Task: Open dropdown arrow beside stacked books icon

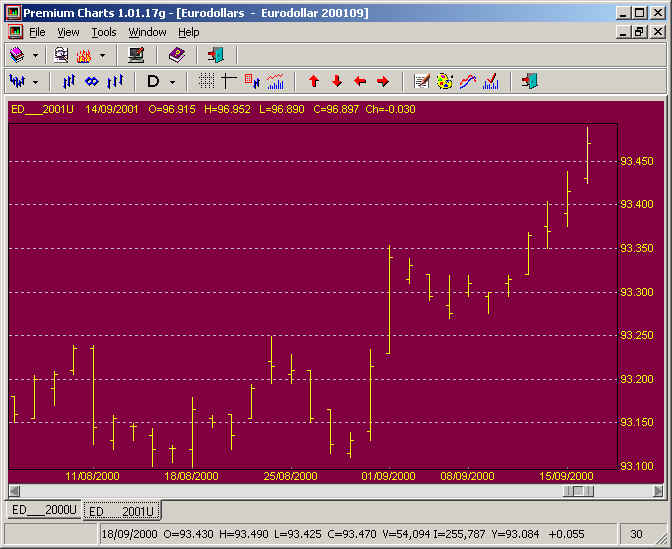Action: (36, 55)
